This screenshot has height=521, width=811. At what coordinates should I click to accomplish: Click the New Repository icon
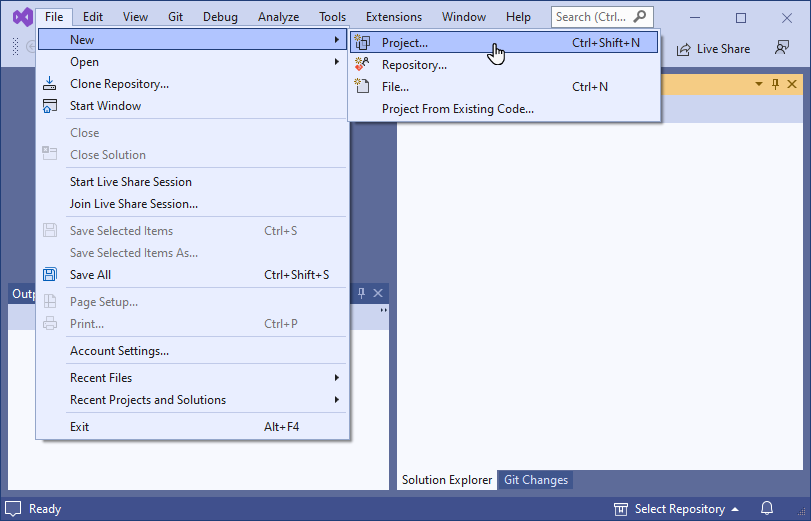tap(362, 64)
